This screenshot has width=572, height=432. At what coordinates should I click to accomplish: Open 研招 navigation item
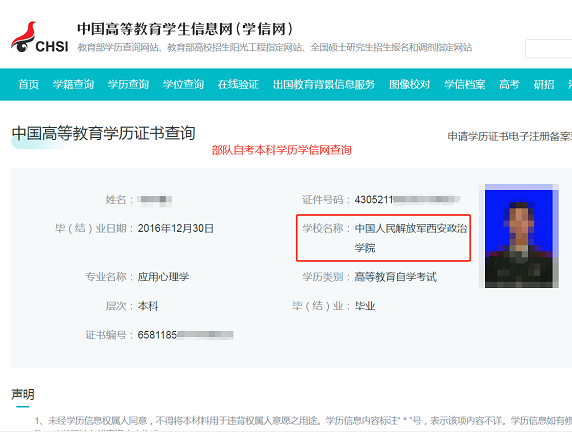[544, 84]
